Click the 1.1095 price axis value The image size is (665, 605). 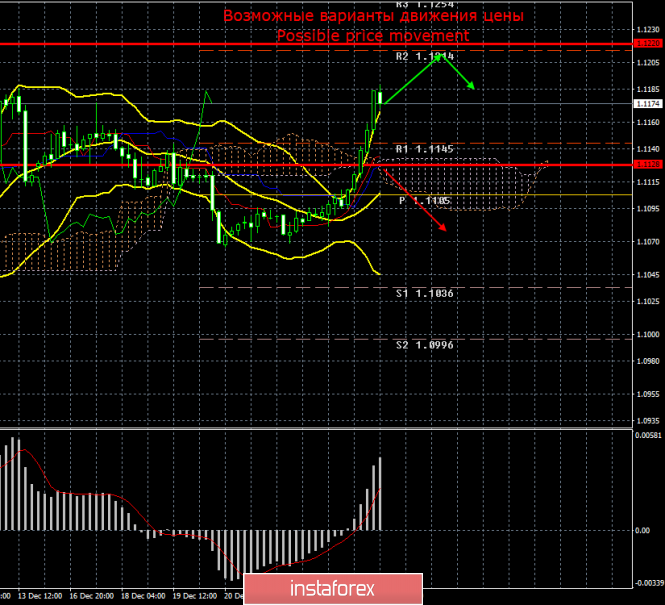648,209
